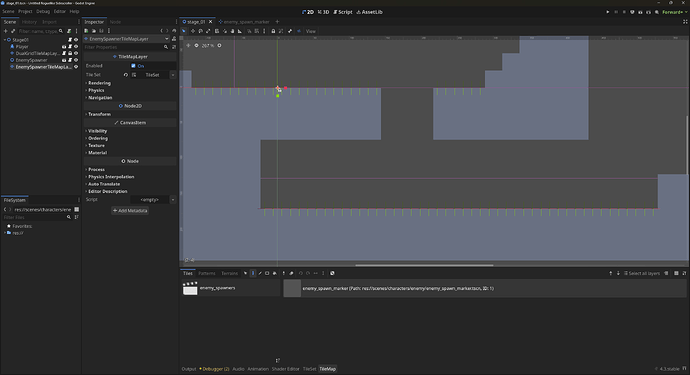Toggle the lock on DualGridTileMapLayer

coord(70,53)
